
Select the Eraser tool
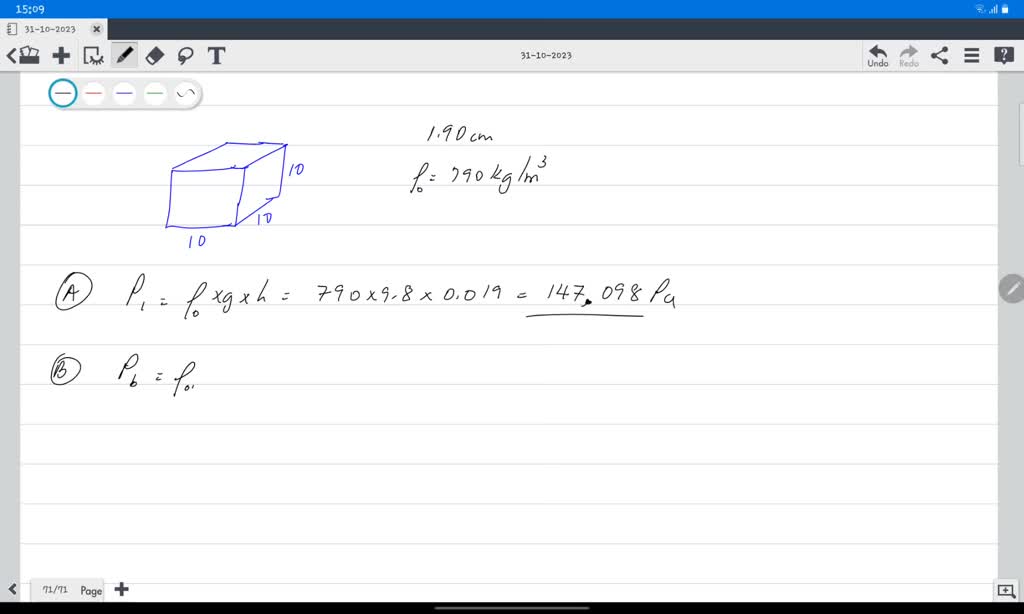[x=154, y=56]
